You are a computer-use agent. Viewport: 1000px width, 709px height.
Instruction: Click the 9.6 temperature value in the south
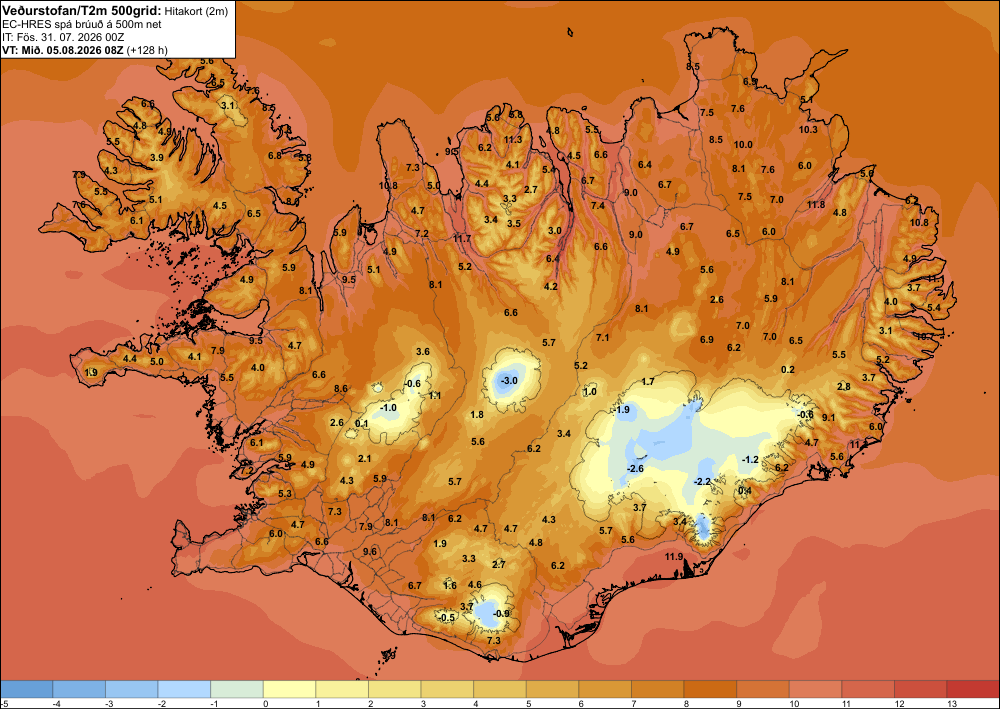(x=370, y=552)
